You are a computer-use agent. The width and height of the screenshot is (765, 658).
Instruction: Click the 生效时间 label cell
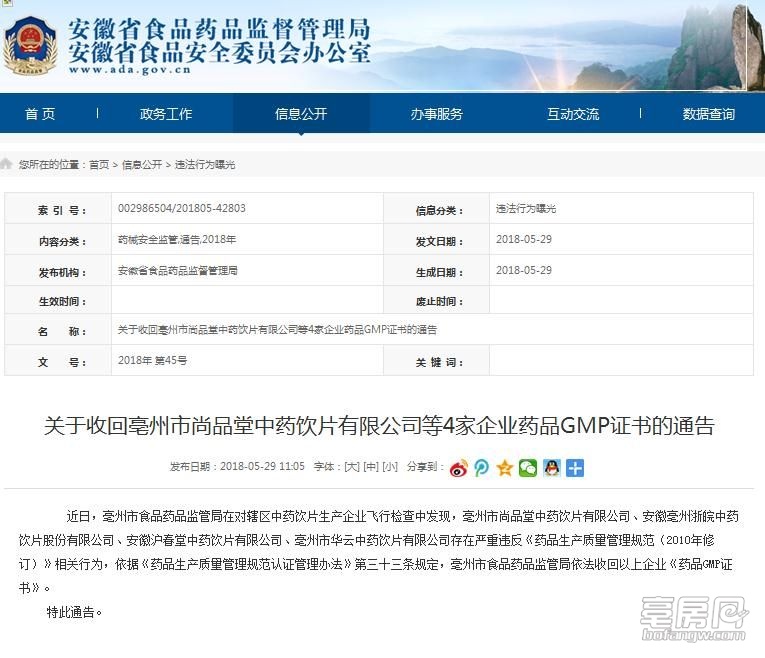pos(58,300)
